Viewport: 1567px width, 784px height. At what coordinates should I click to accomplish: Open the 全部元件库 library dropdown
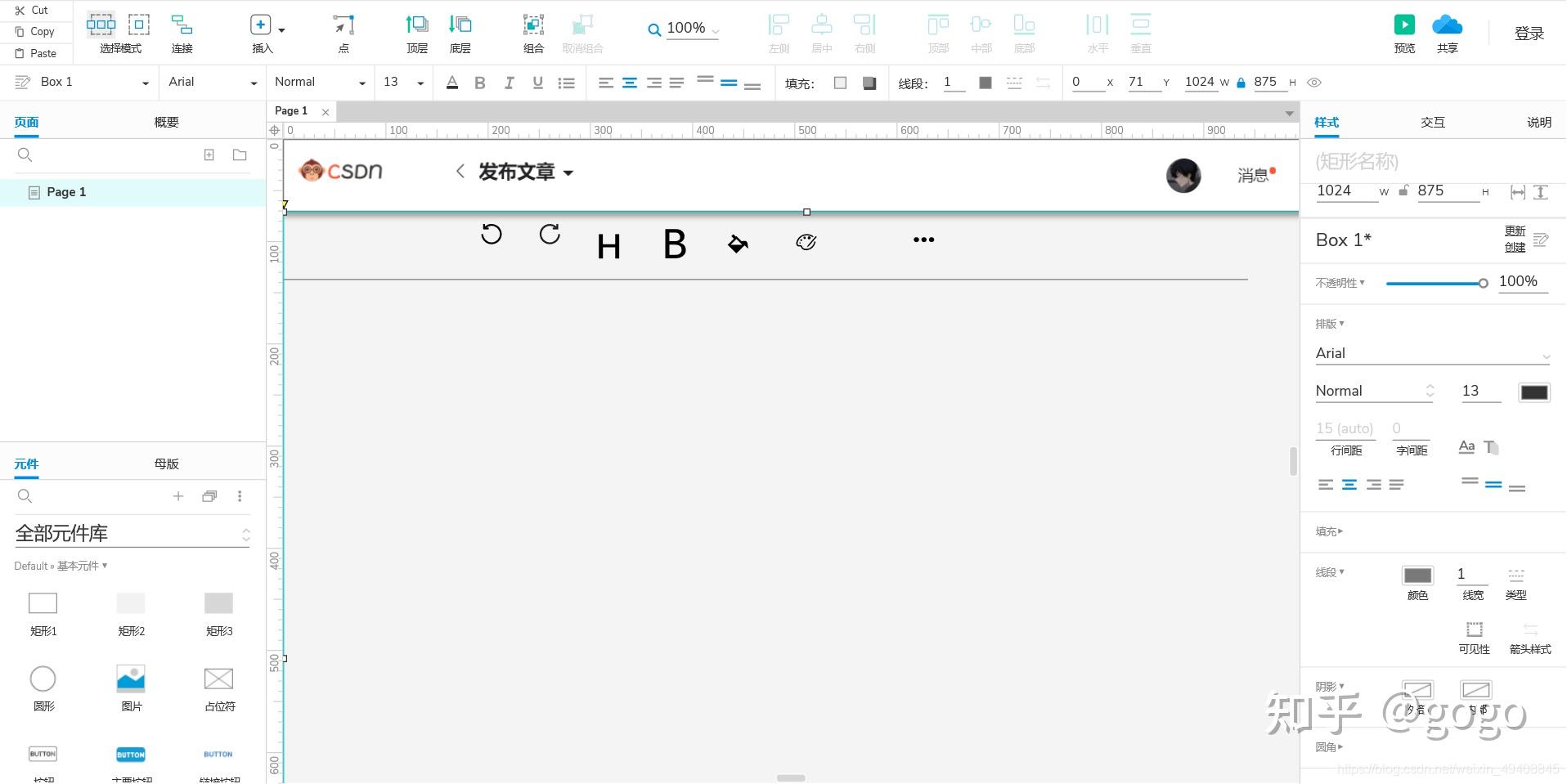tap(132, 534)
